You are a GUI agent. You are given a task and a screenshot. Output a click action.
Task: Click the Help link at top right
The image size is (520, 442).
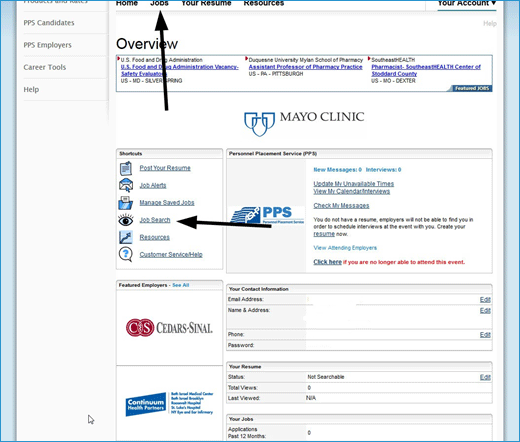490,24
